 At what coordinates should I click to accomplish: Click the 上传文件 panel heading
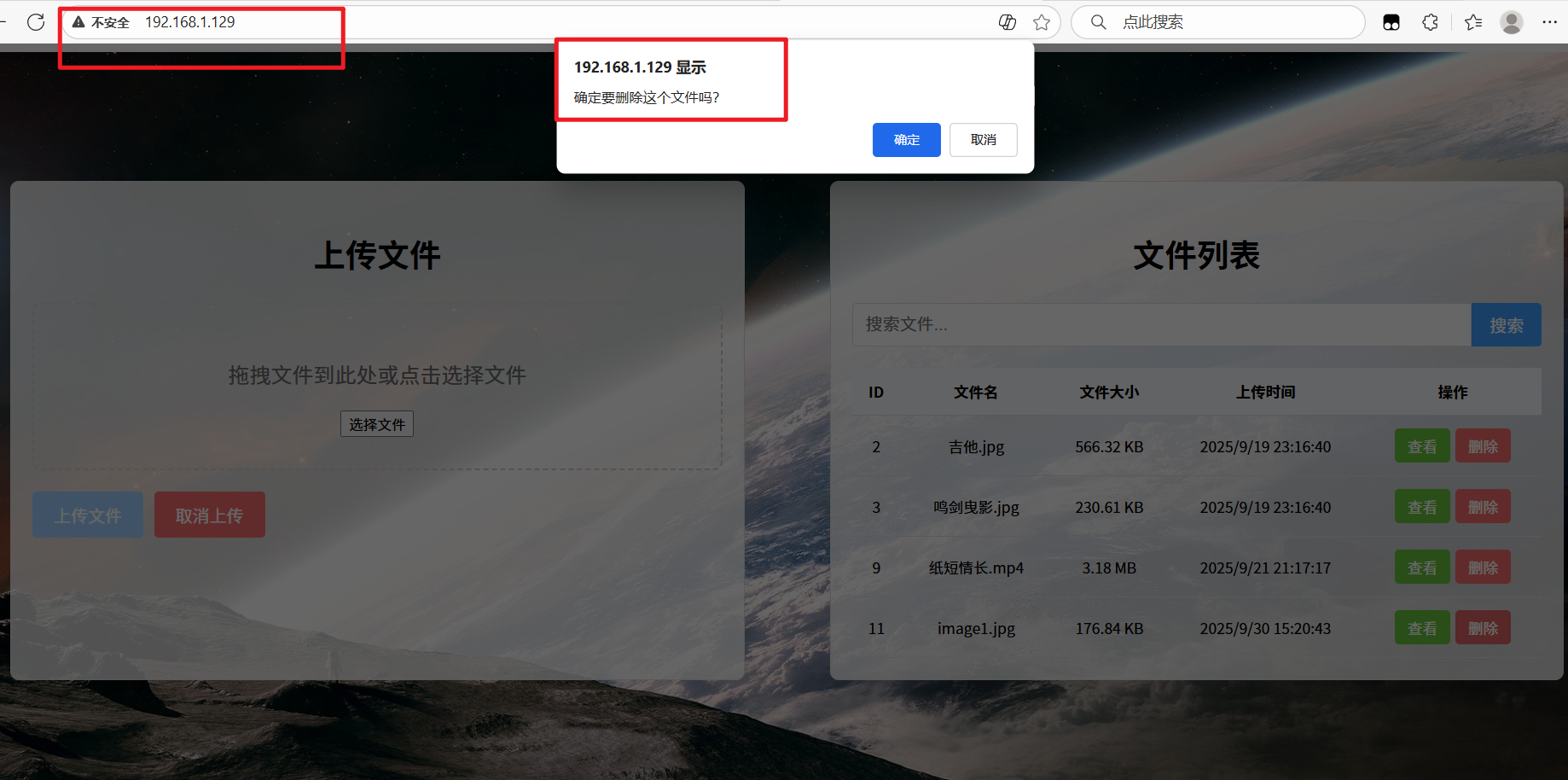click(377, 255)
